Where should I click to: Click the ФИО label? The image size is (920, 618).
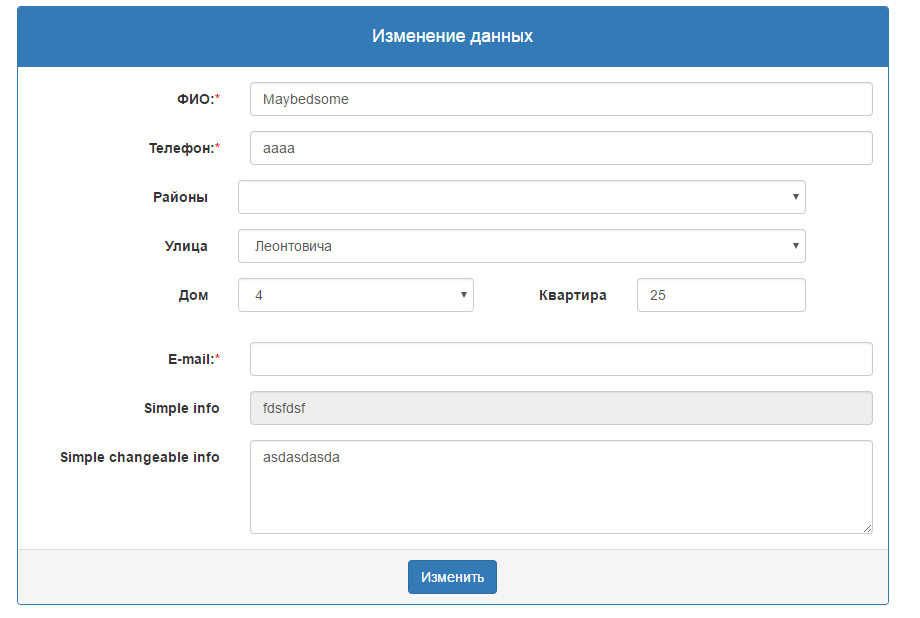[198, 99]
